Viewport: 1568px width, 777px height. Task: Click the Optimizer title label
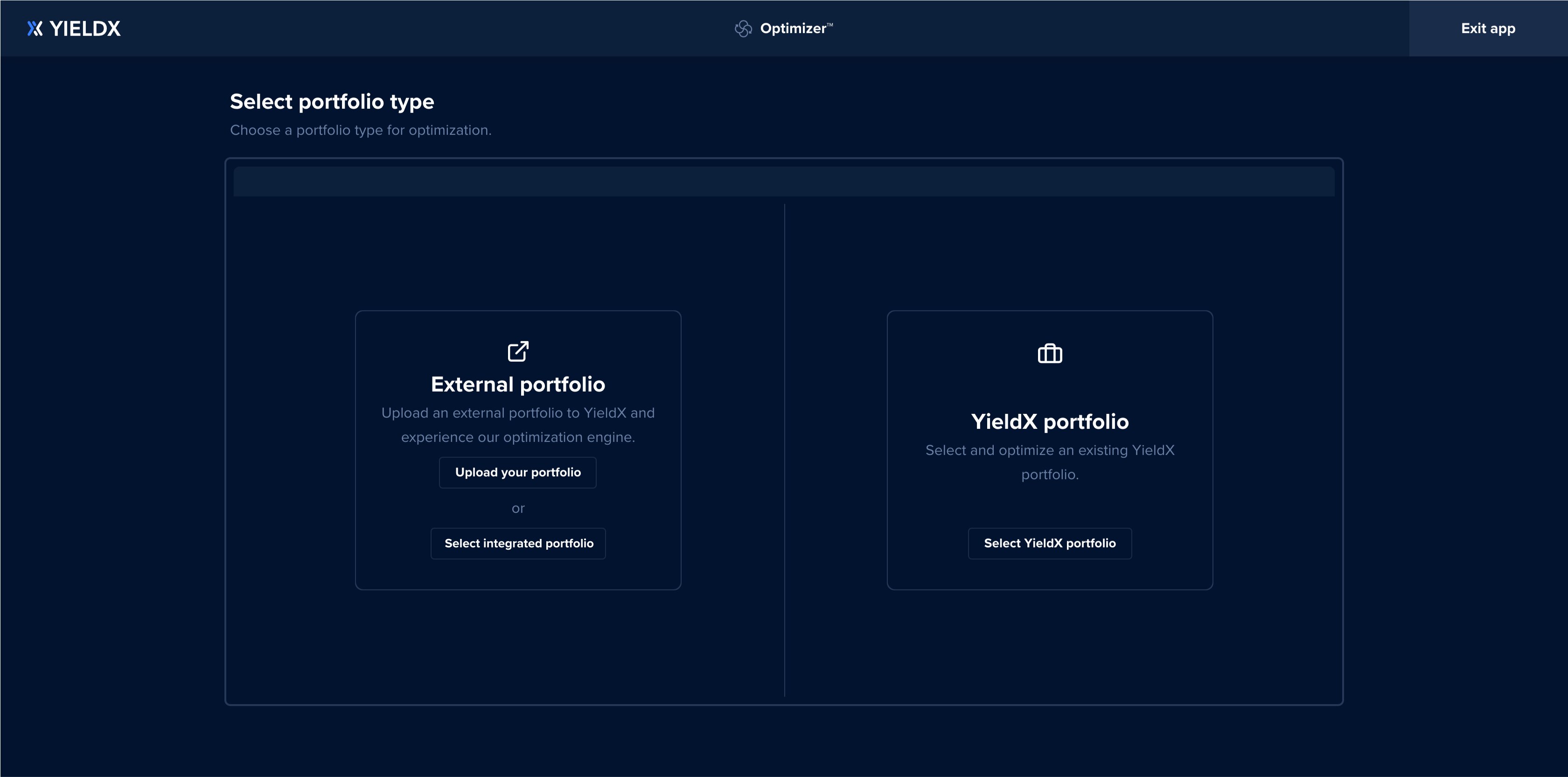coord(793,28)
